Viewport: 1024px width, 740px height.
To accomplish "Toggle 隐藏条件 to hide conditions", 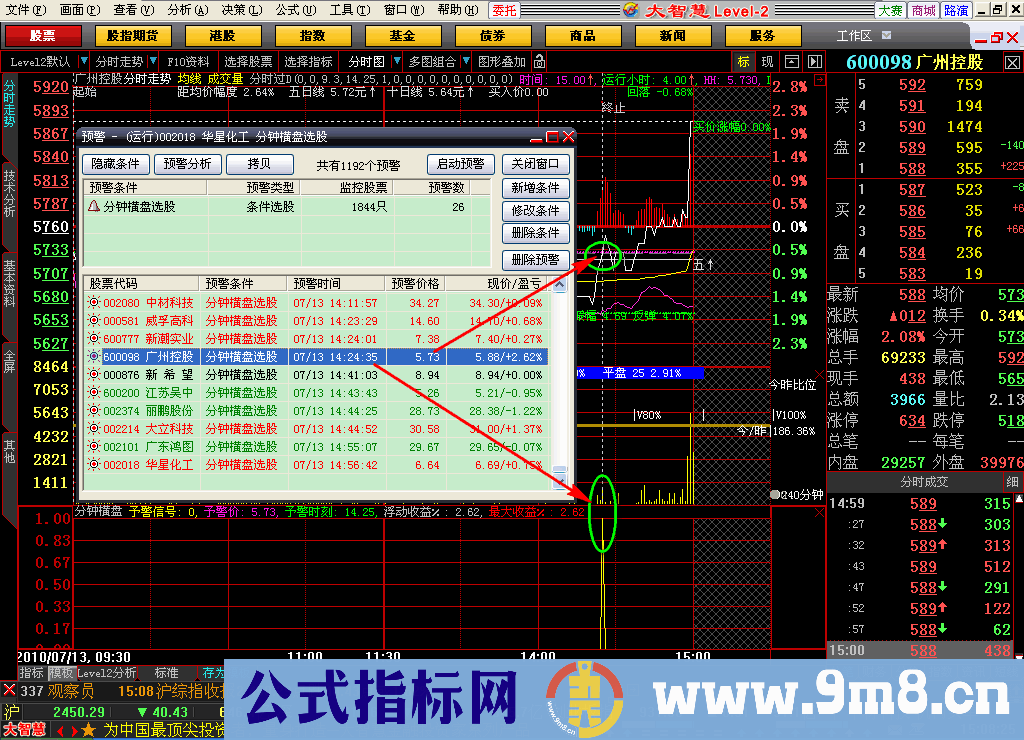I will coord(116,165).
